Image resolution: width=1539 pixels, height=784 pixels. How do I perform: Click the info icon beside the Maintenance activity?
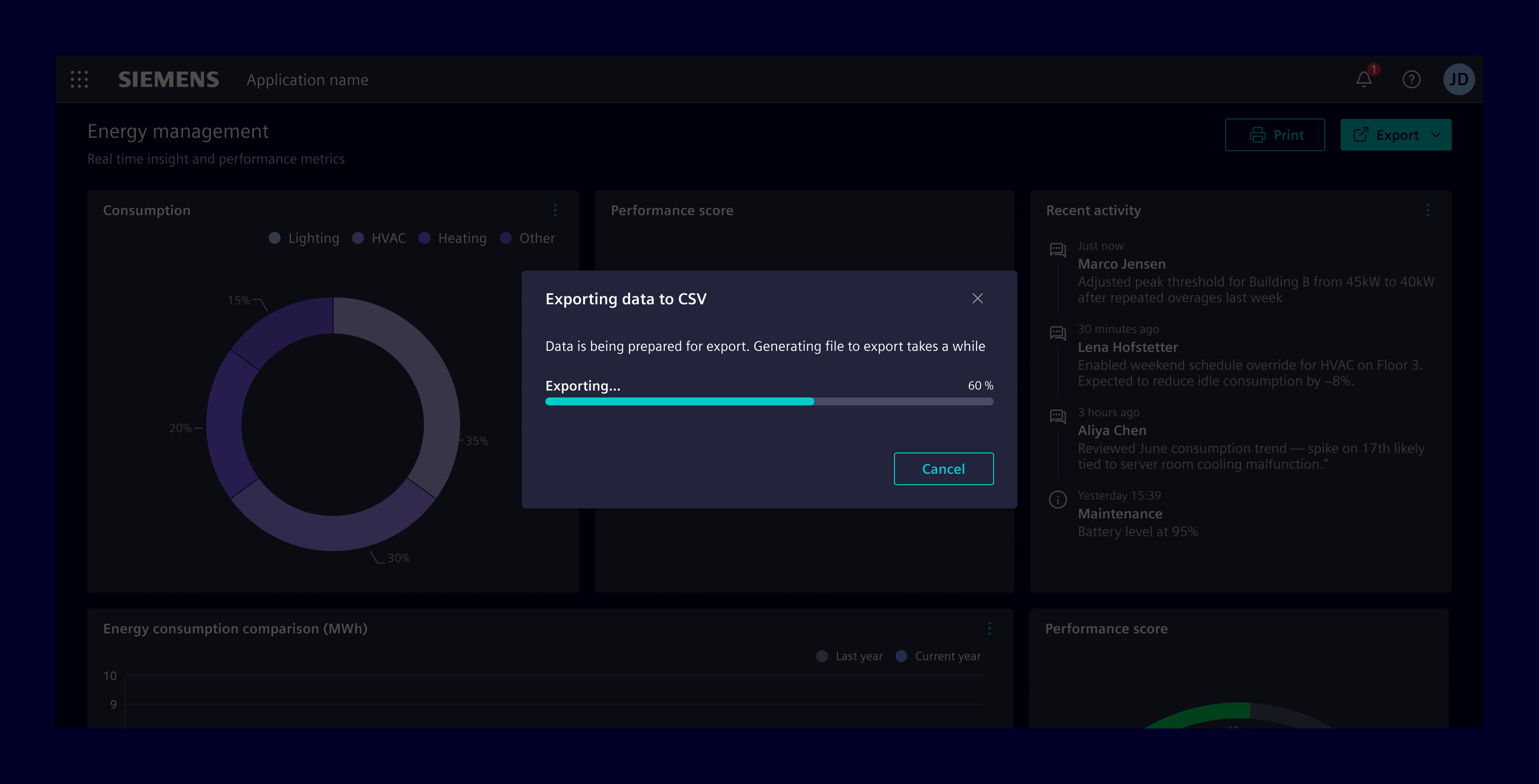pos(1058,499)
